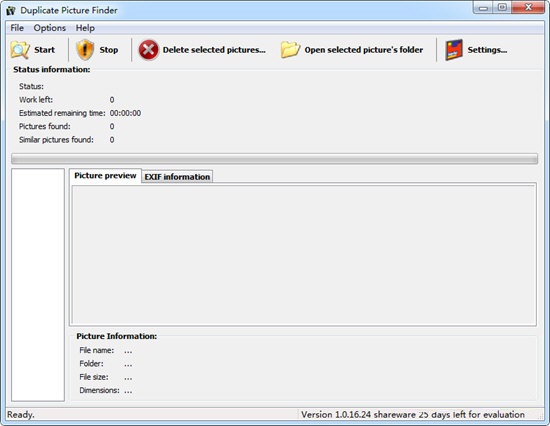Switch to the EXIF information tab

pyautogui.click(x=177, y=177)
